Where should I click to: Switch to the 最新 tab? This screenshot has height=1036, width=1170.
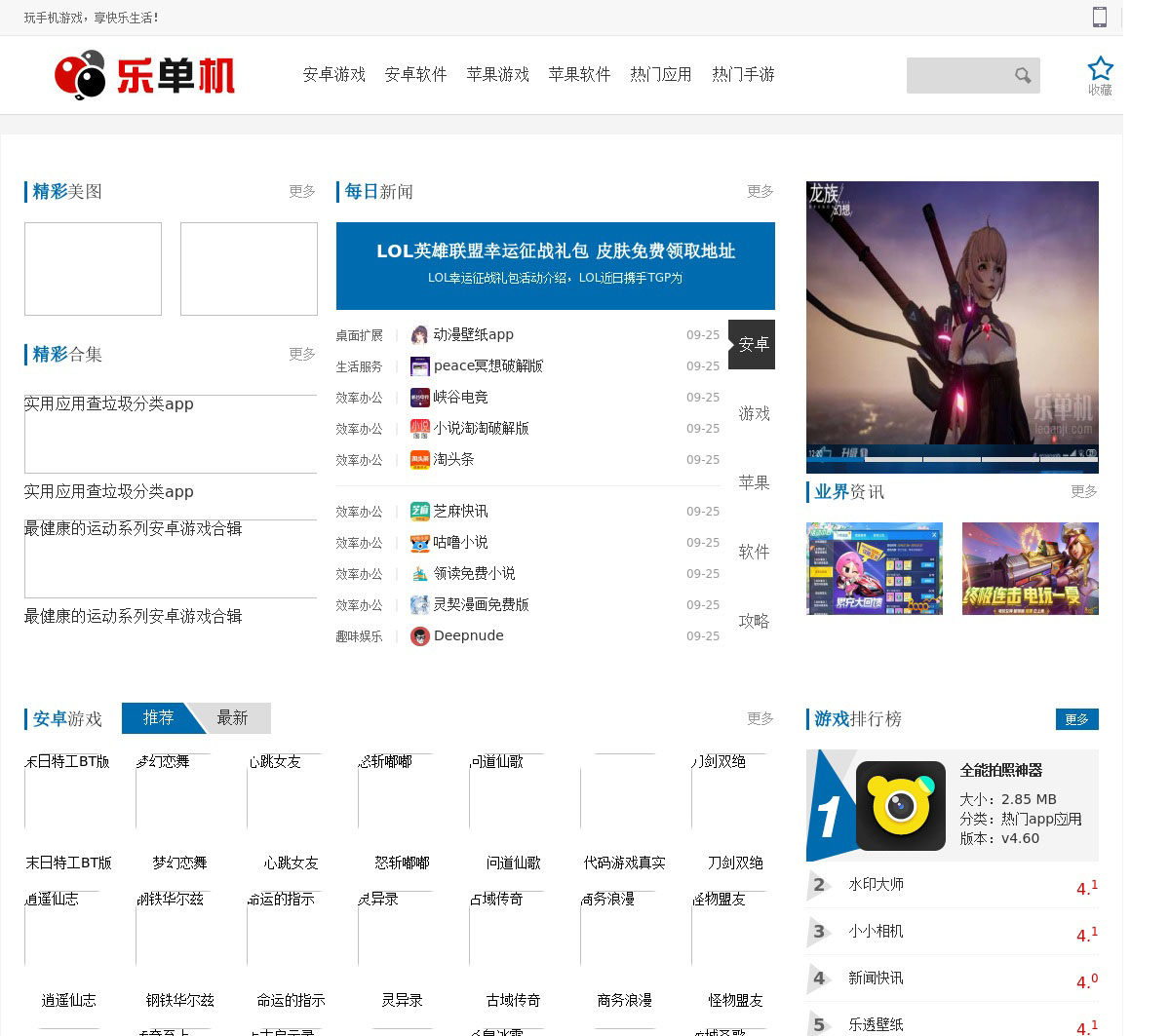(x=232, y=718)
